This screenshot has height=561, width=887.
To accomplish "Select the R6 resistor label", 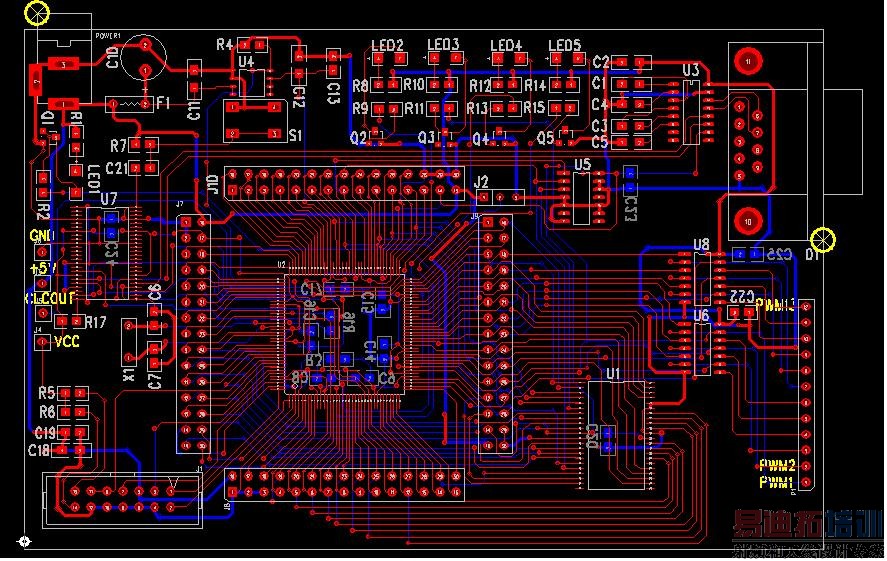I will click(x=47, y=412).
